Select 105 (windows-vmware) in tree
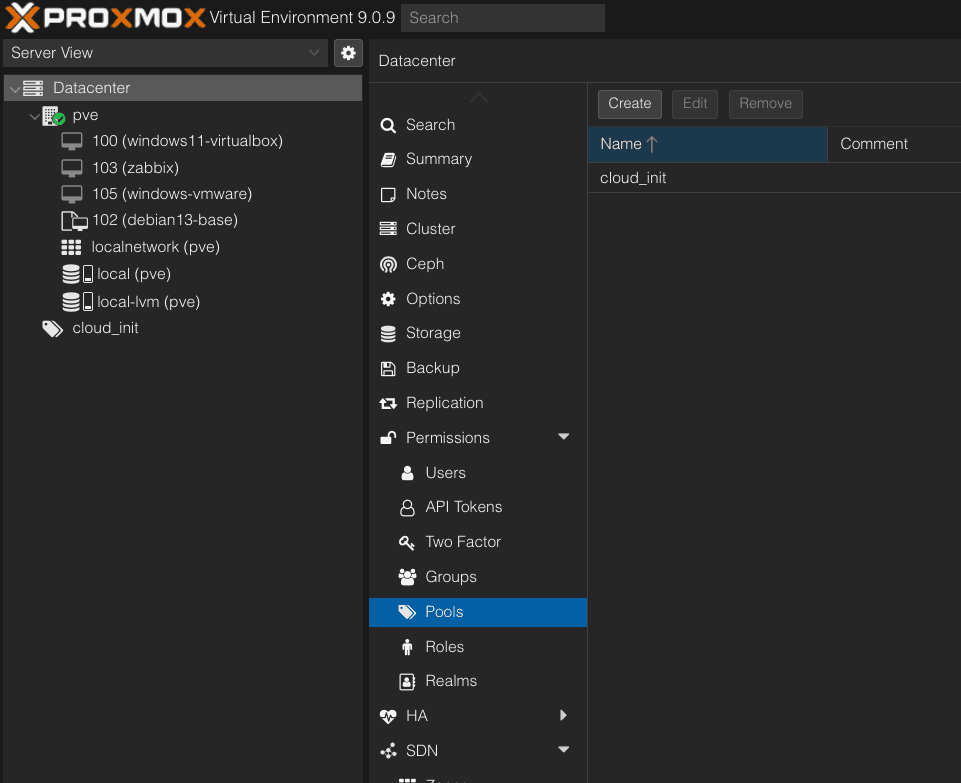Screen dimensions: 961x783 [x=172, y=194]
